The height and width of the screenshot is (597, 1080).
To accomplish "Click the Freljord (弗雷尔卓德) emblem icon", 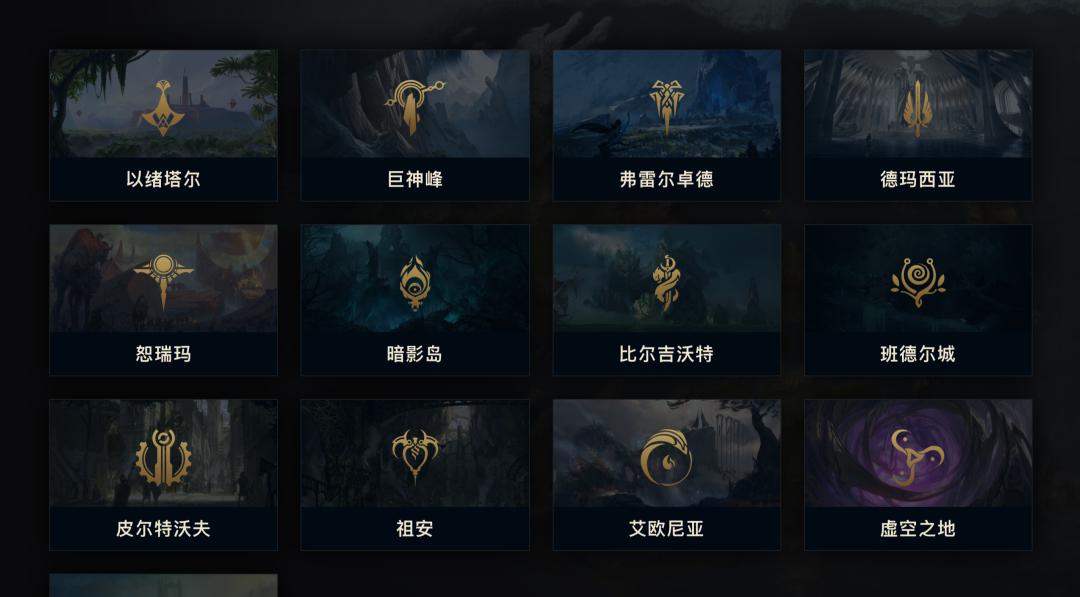I will pyautogui.click(x=667, y=107).
